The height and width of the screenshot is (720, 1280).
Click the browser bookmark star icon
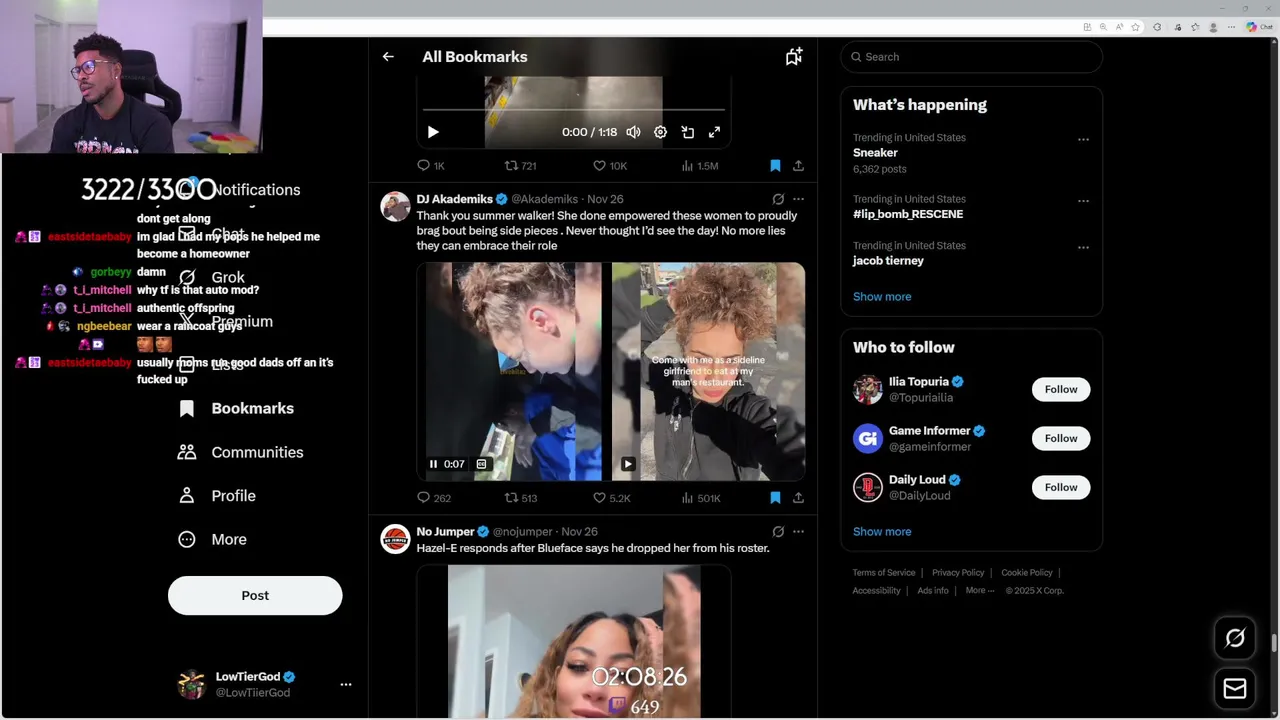(1136, 27)
